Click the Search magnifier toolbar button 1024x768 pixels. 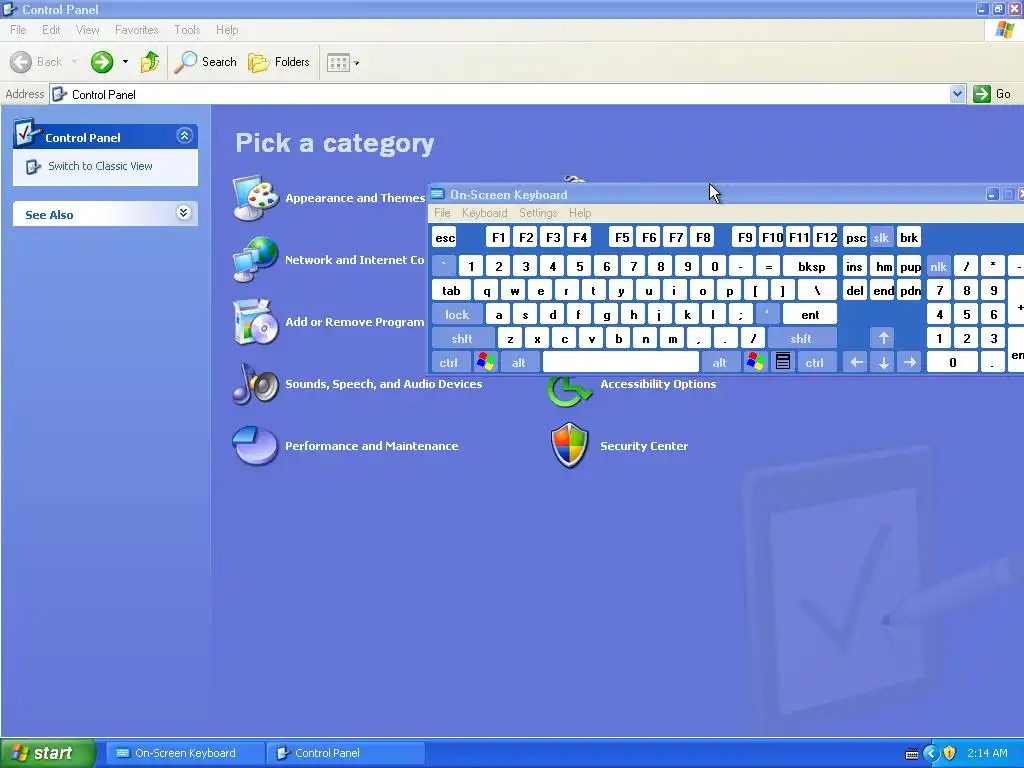coord(206,62)
